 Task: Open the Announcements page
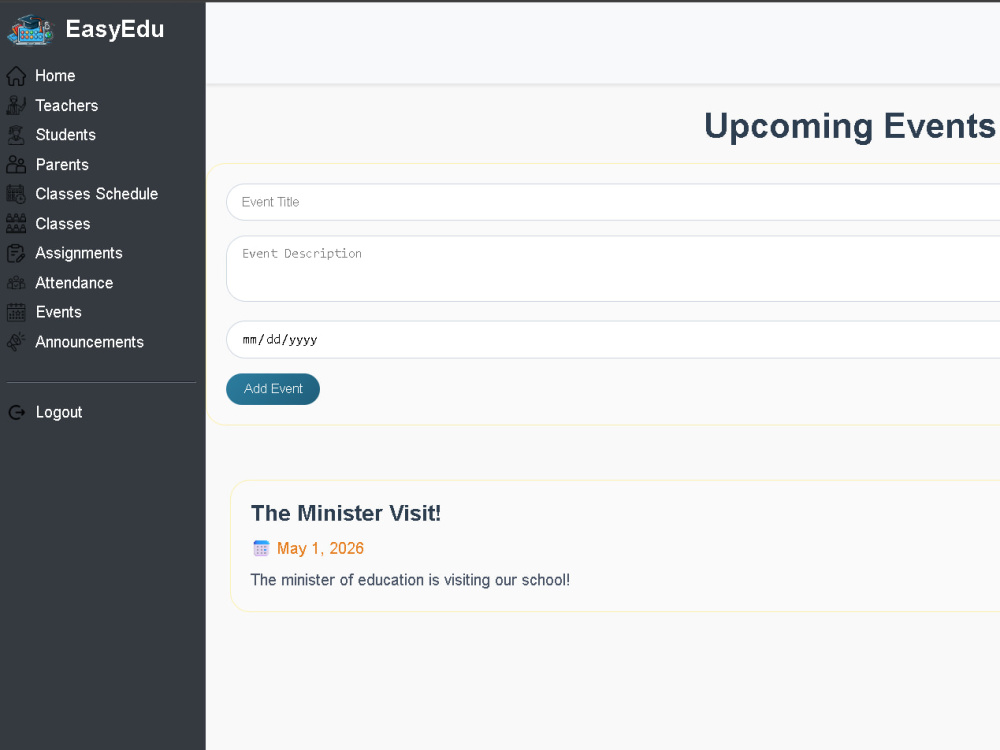click(89, 342)
